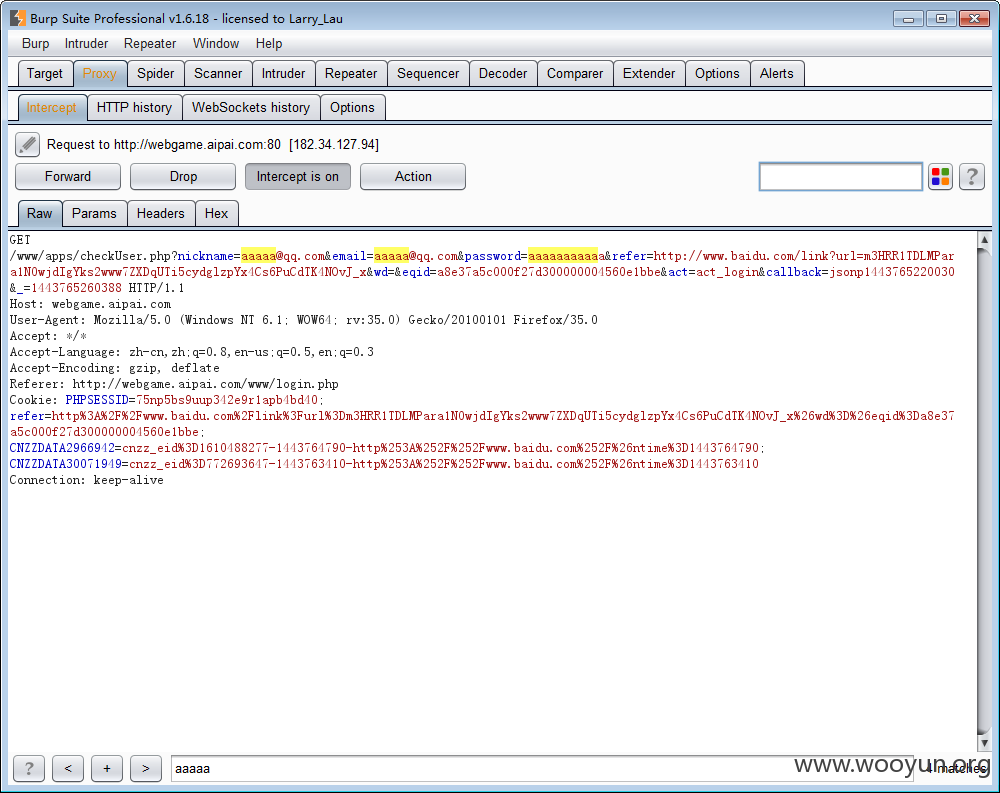Viewport: 1000px width, 793px height.
Task: Toggle the Intercept is on button
Action: coord(298,177)
